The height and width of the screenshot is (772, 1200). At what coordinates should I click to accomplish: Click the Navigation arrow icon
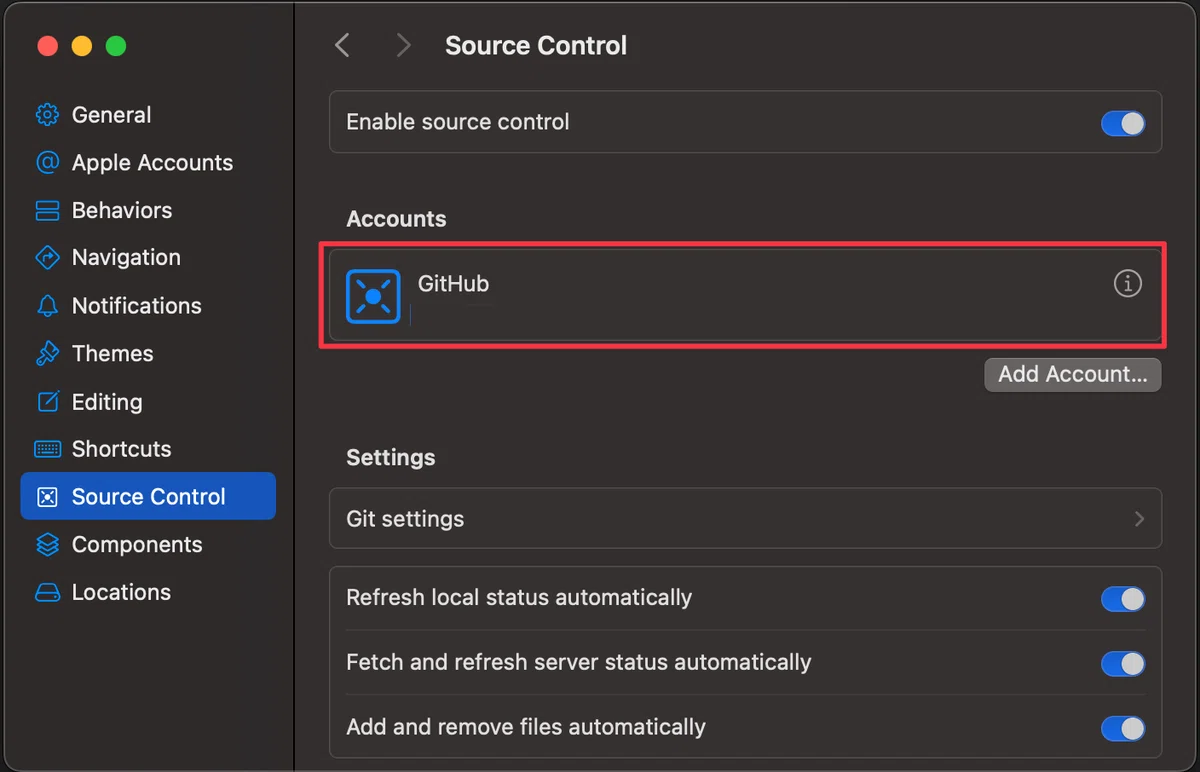click(x=47, y=258)
